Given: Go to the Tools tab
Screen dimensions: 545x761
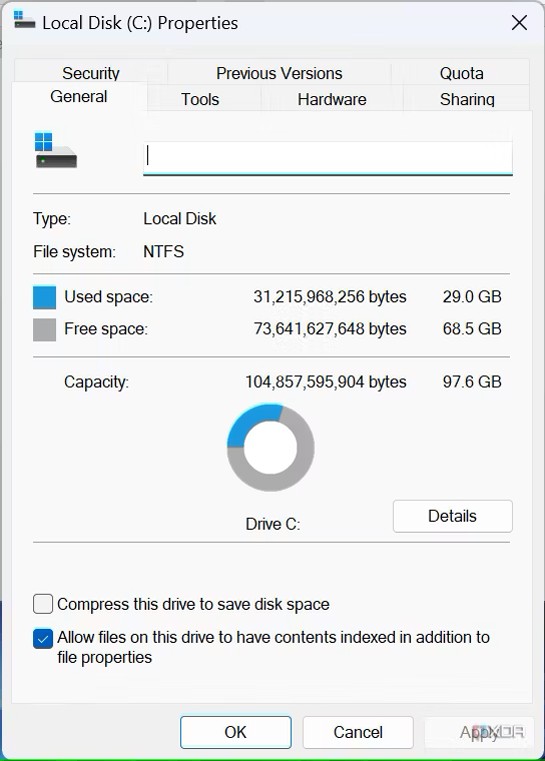Looking at the screenshot, I should tap(200, 99).
